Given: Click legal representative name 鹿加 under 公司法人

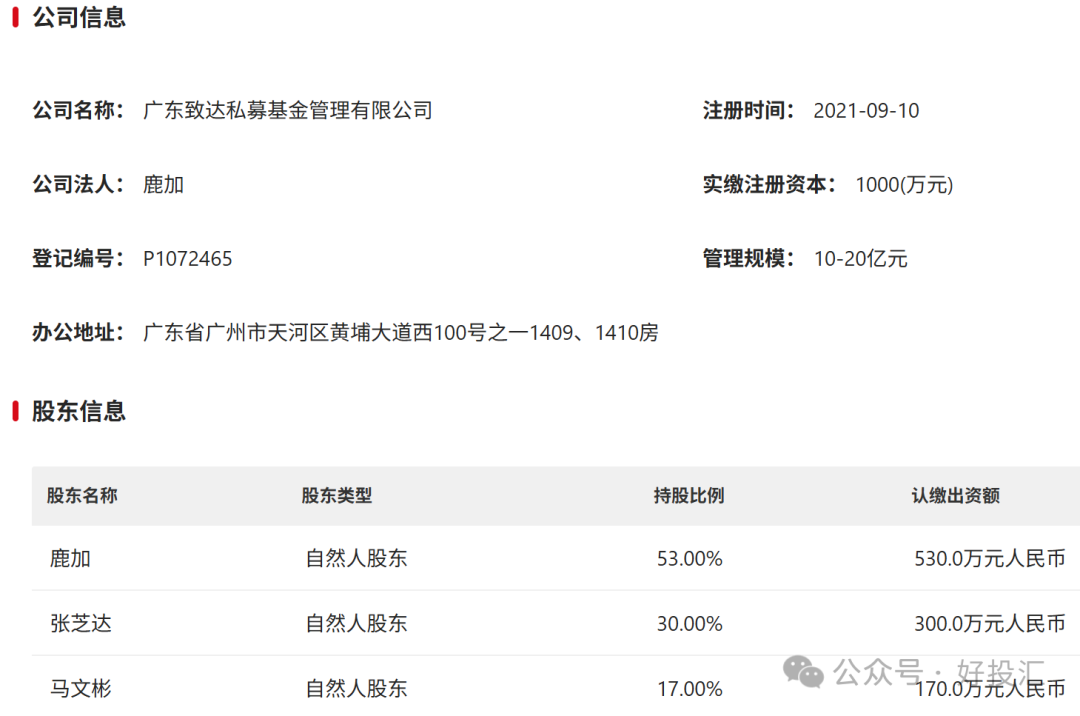Looking at the screenshot, I should 164,184.
